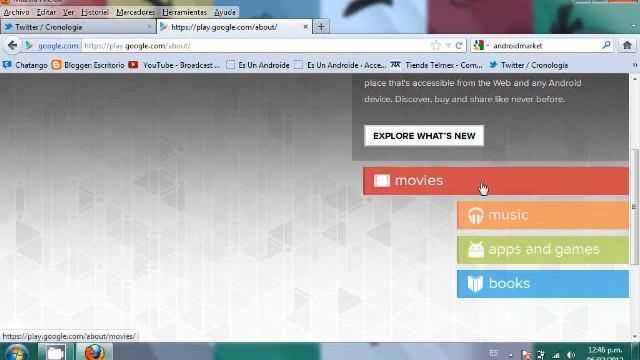
Task: Click the scrollbar down arrow
Action: [635, 337]
